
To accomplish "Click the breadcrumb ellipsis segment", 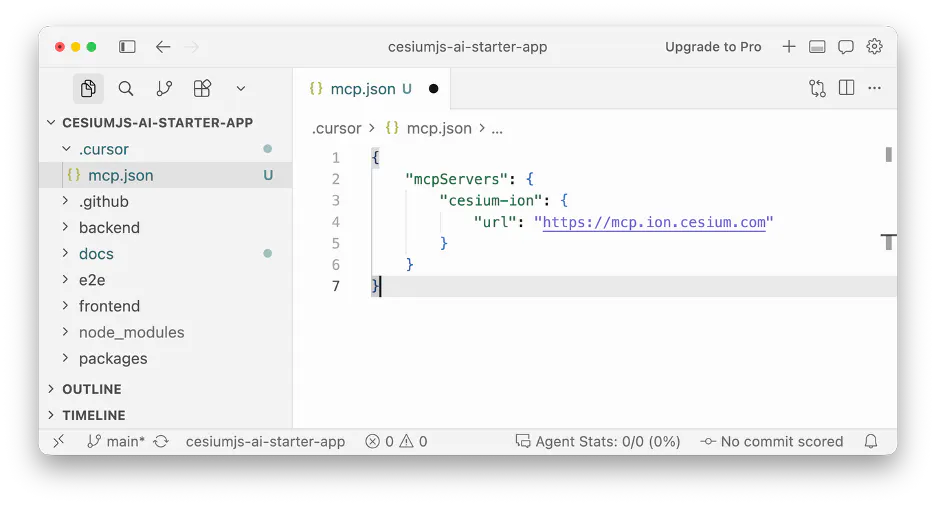I will (497, 129).
